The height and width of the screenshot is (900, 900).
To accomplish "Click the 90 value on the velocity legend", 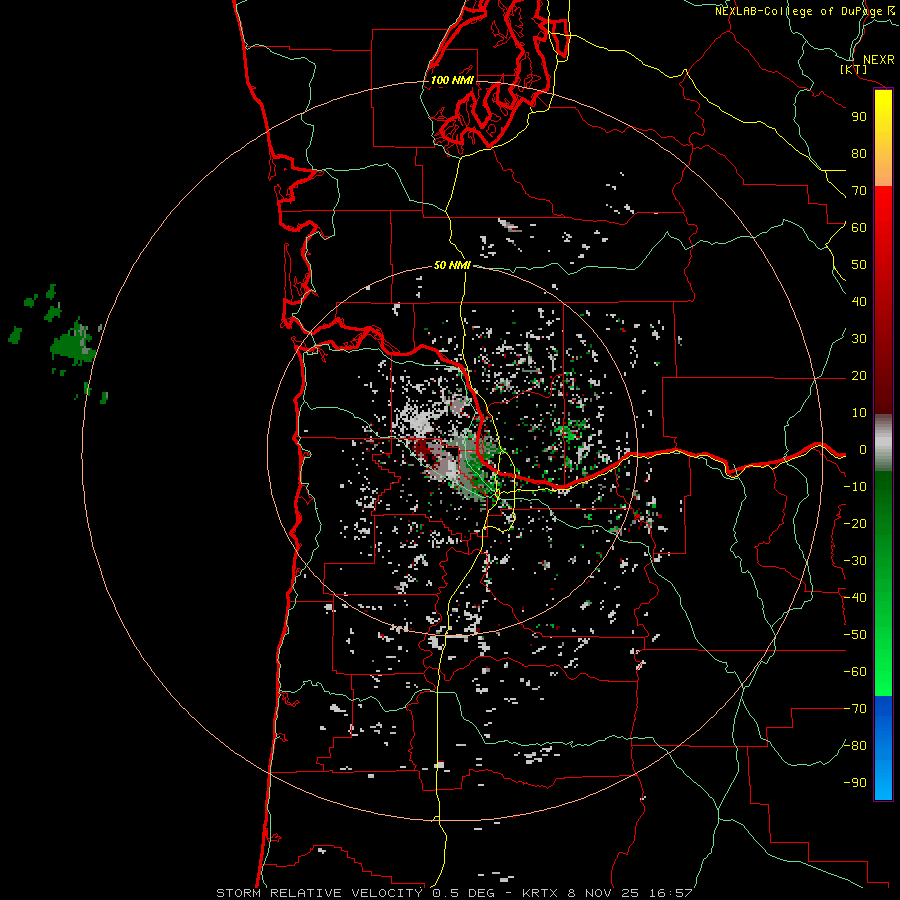I will (x=859, y=117).
